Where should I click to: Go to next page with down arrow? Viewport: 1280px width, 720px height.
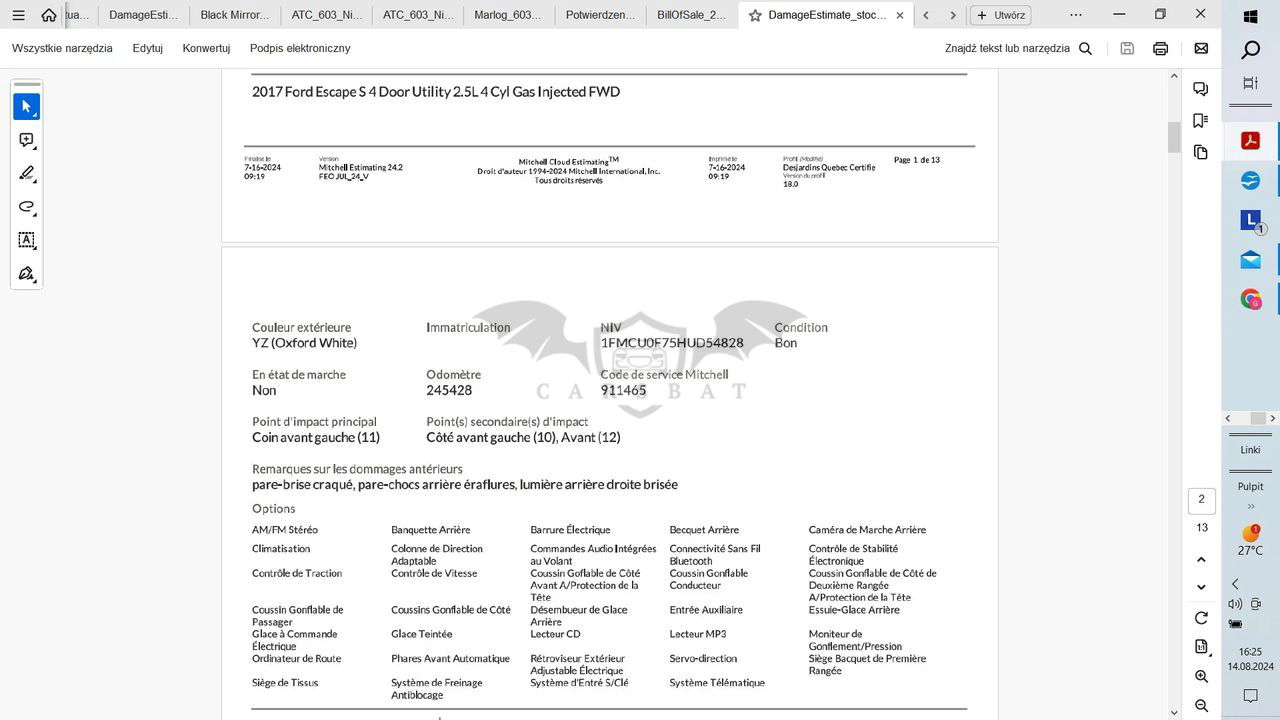1201,587
